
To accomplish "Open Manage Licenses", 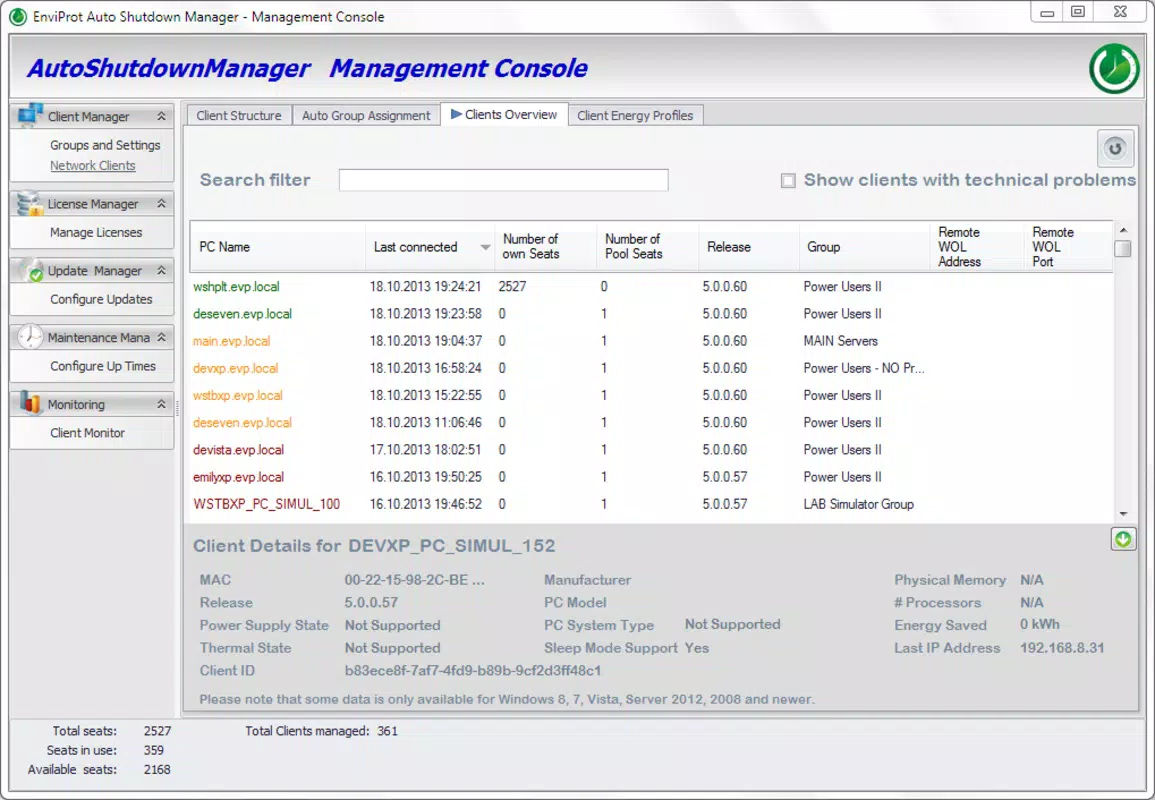I will [96, 232].
